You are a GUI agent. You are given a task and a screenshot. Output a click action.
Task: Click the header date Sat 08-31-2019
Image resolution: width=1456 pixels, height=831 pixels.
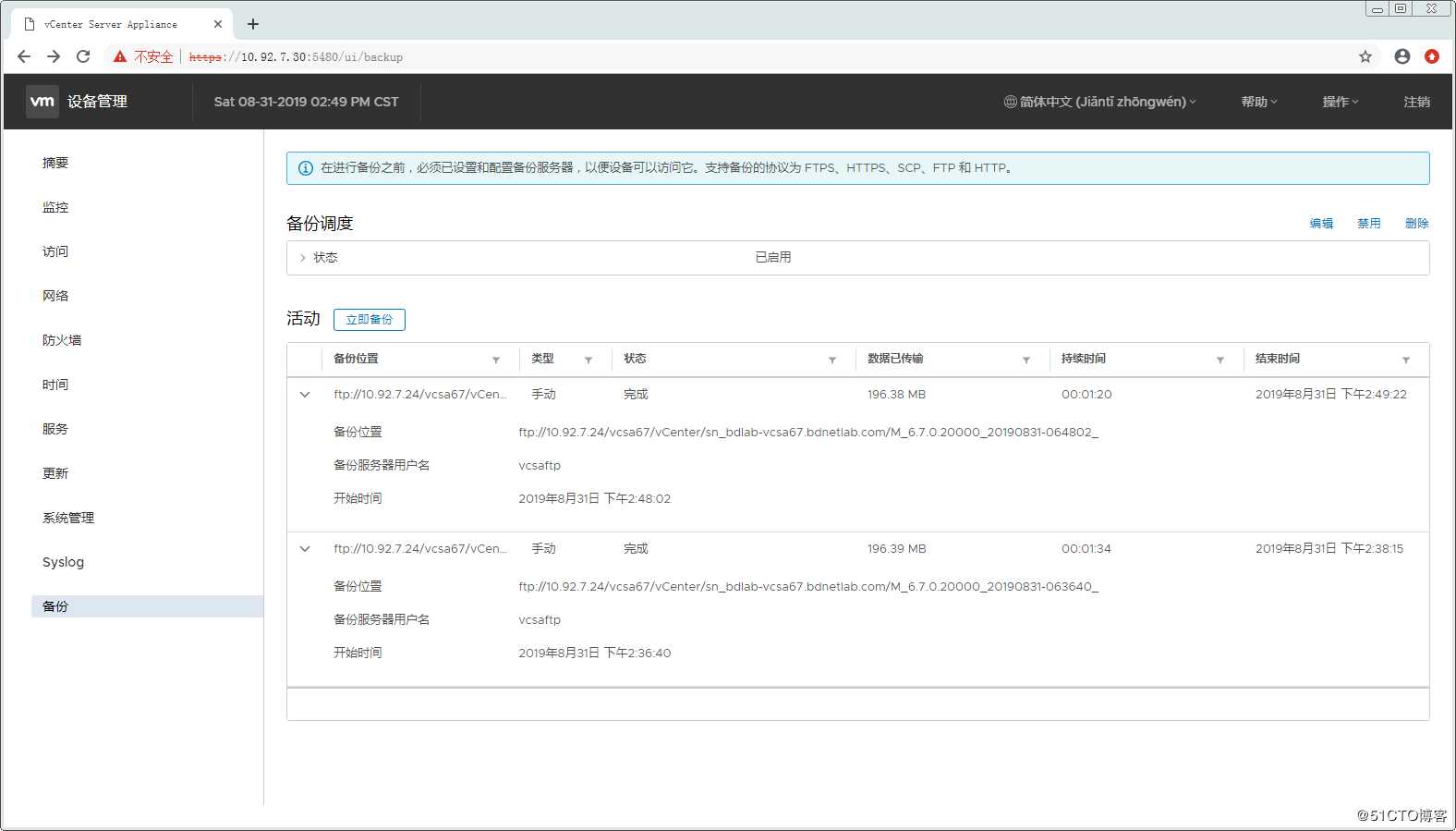click(307, 102)
